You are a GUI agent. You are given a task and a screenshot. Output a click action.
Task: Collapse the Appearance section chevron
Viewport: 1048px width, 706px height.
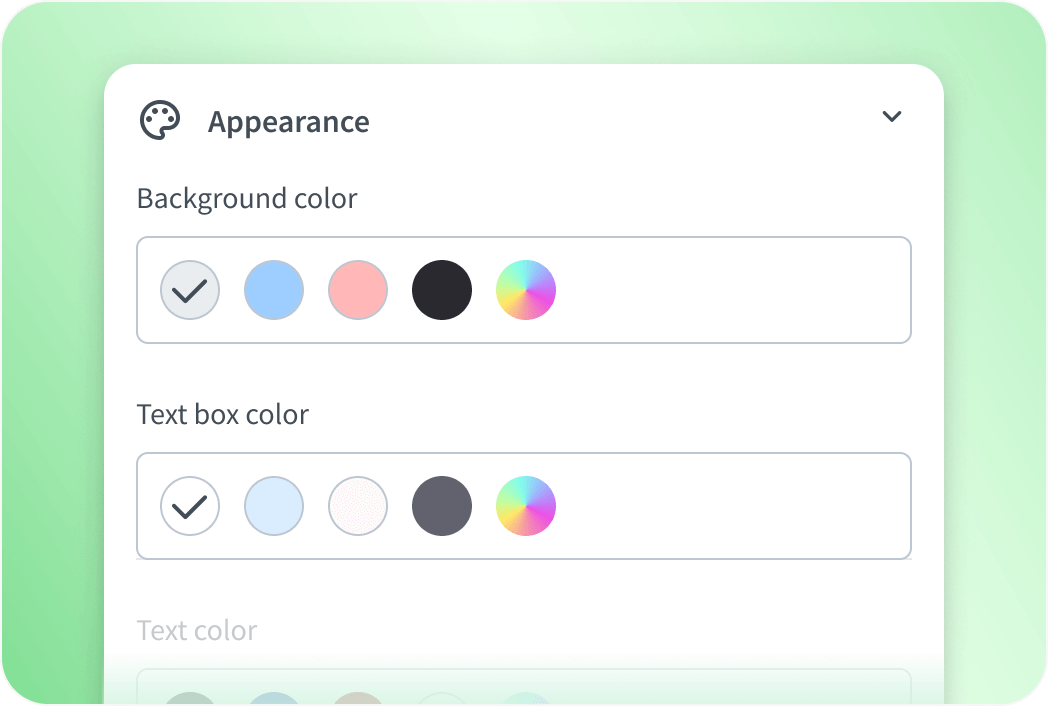(x=892, y=117)
